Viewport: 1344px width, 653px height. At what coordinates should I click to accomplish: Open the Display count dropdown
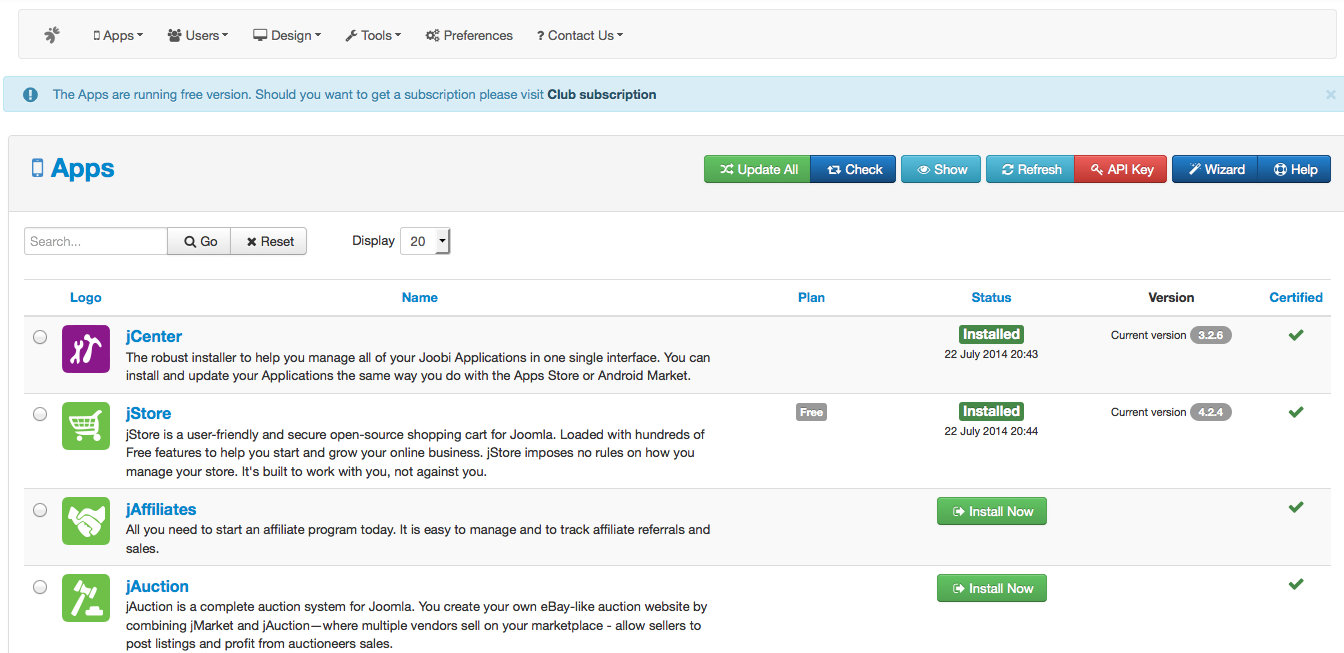[425, 241]
